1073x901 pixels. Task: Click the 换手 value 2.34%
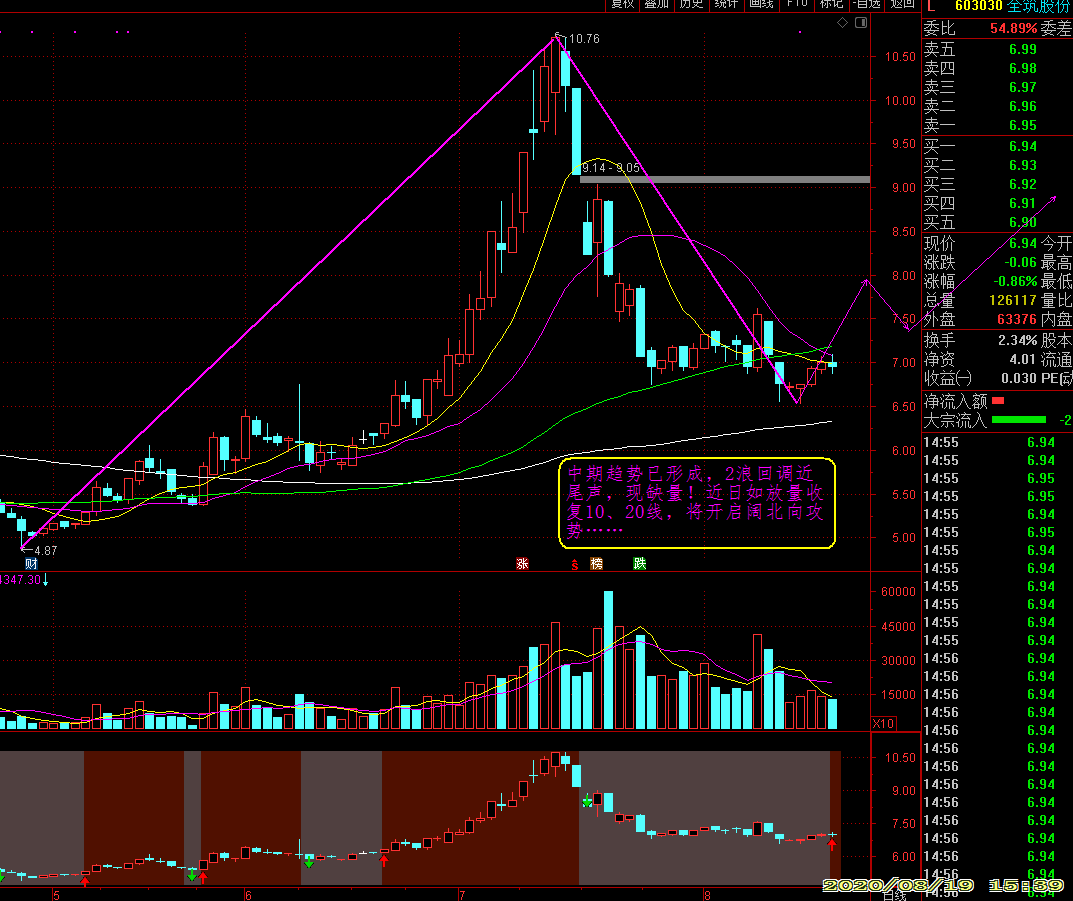[x=1018, y=340]
